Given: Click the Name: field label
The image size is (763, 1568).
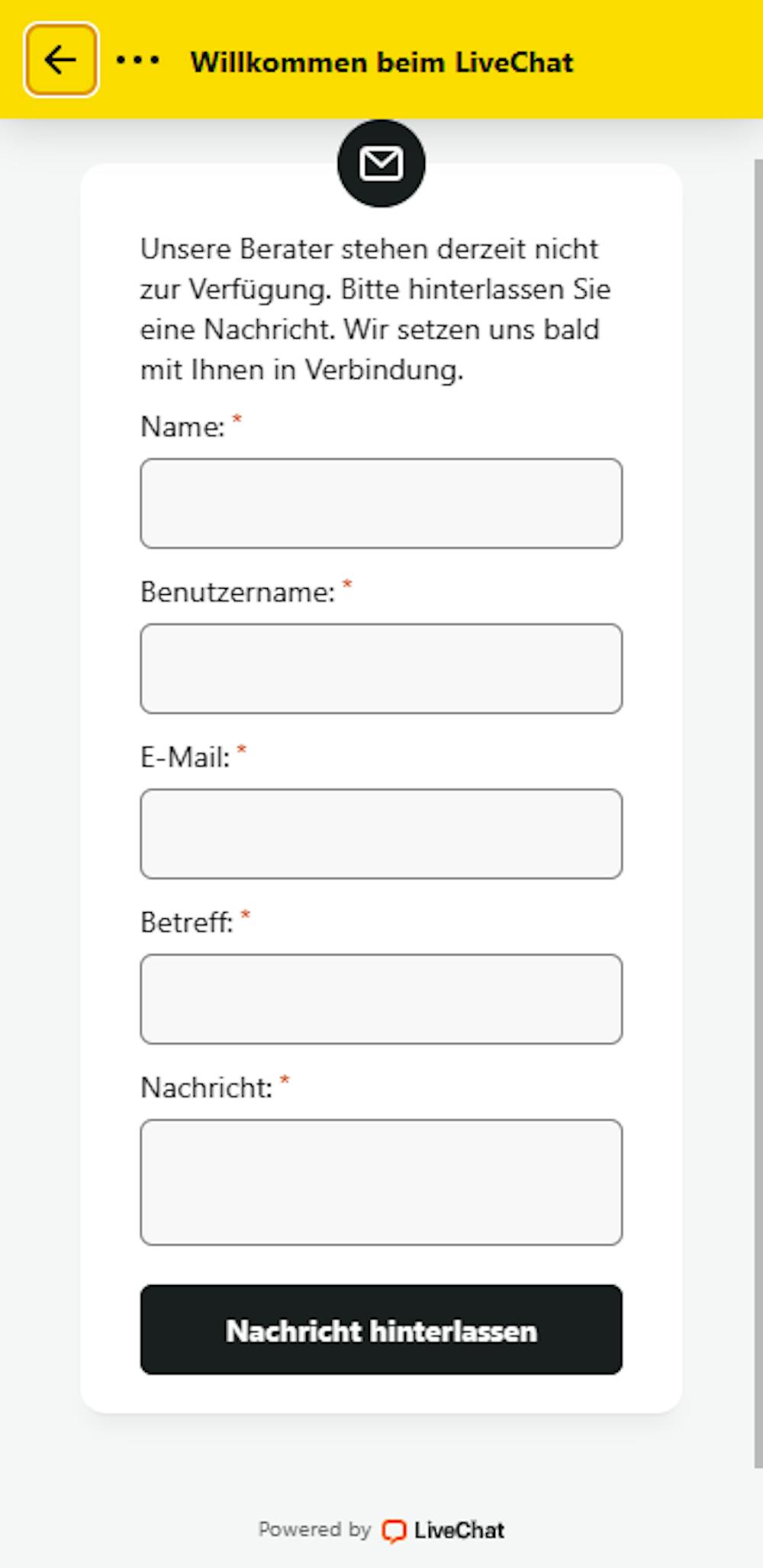Looking at the screenshot, I should 183,426.
